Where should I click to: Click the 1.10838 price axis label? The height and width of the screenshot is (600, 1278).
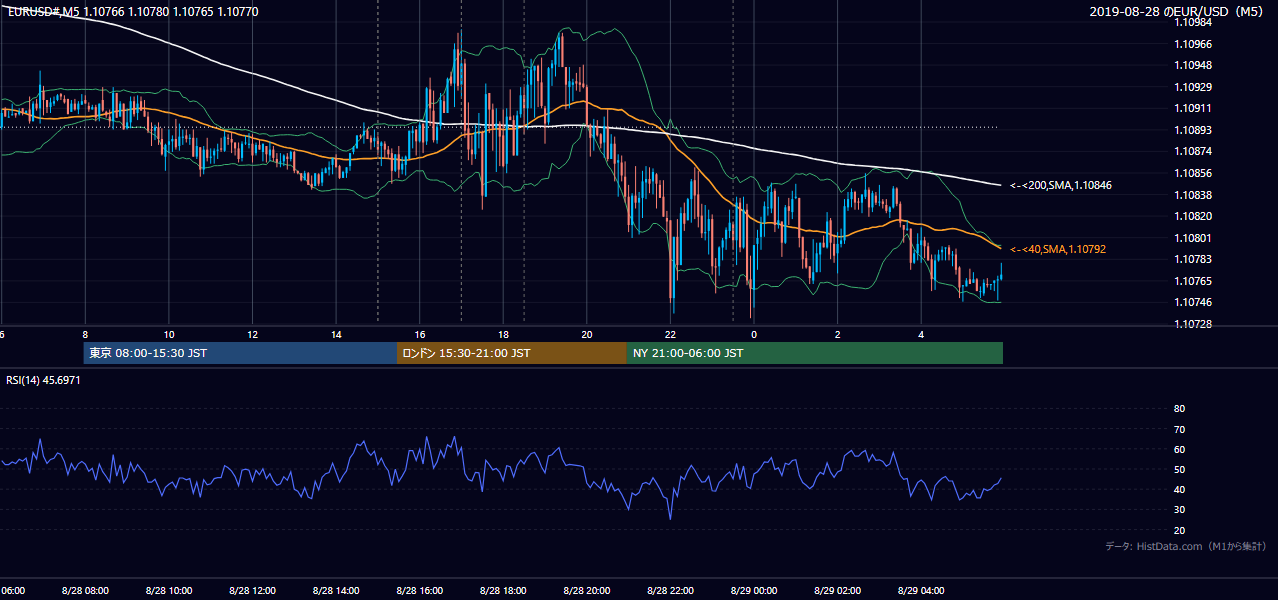pyautogui.click(x=1192, y=195)
